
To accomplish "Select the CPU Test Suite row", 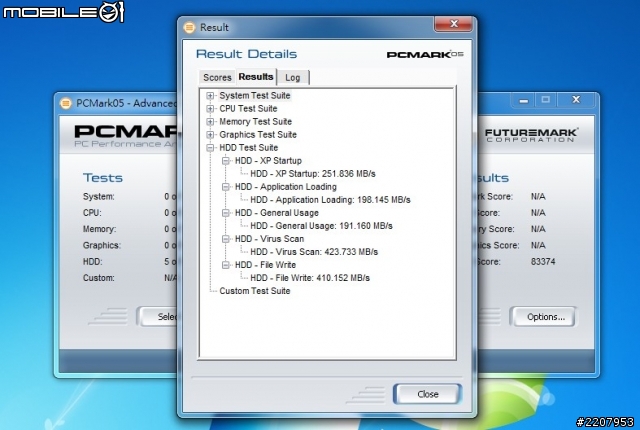I will tap(248, 109).
